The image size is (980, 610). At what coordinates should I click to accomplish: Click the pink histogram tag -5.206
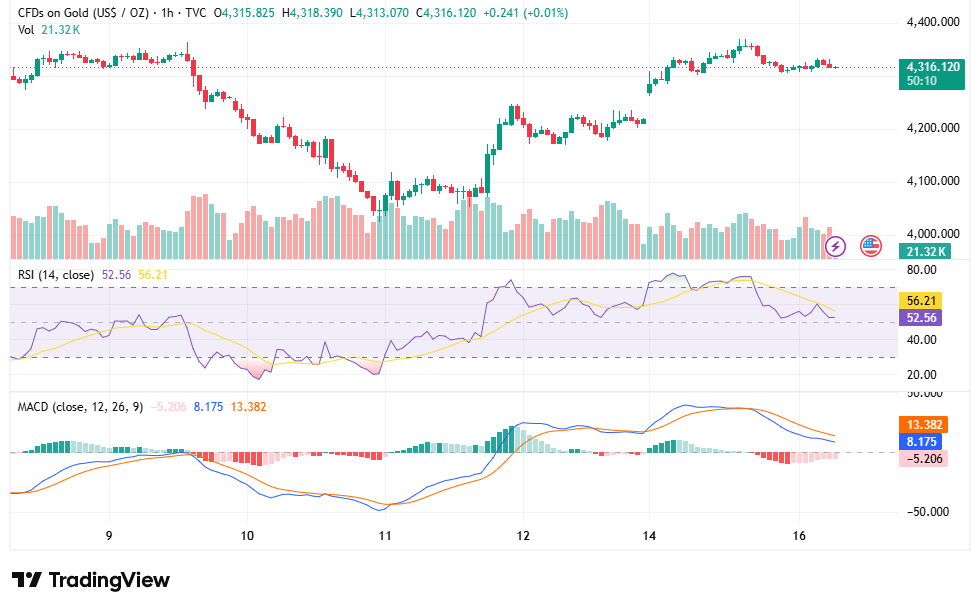[924, 459]
